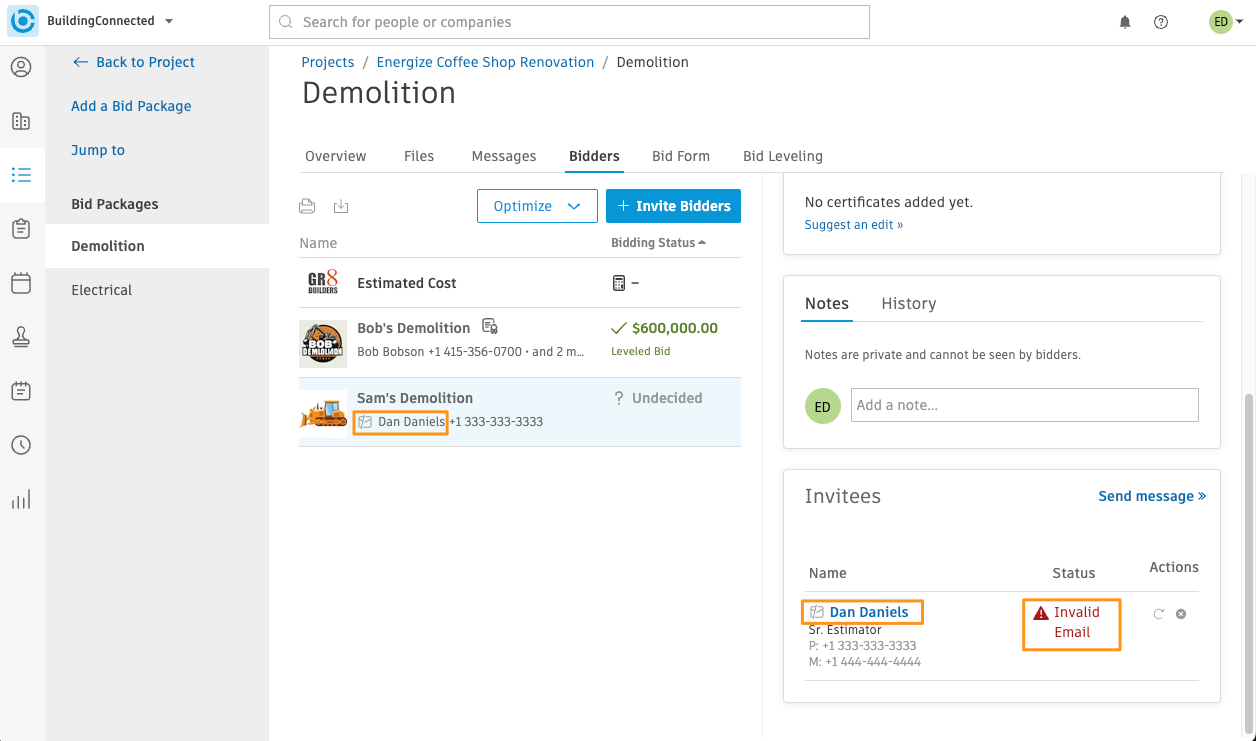Click the download icon above bidder list
The height and width of the screenshot is (741, 1256).
click(341, 206)
